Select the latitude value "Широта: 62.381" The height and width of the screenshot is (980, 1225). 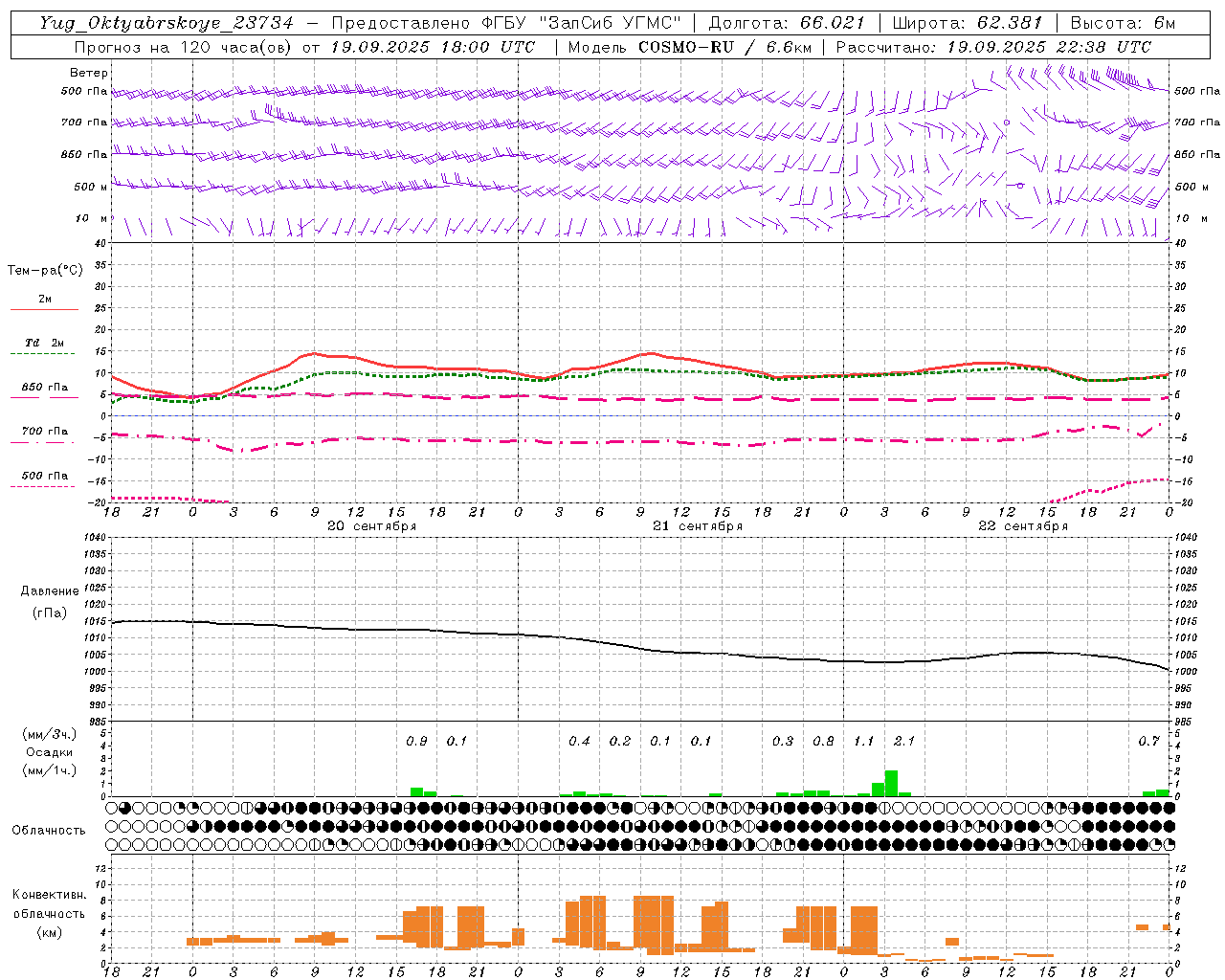pyautogui.click(x=968, y=23)
